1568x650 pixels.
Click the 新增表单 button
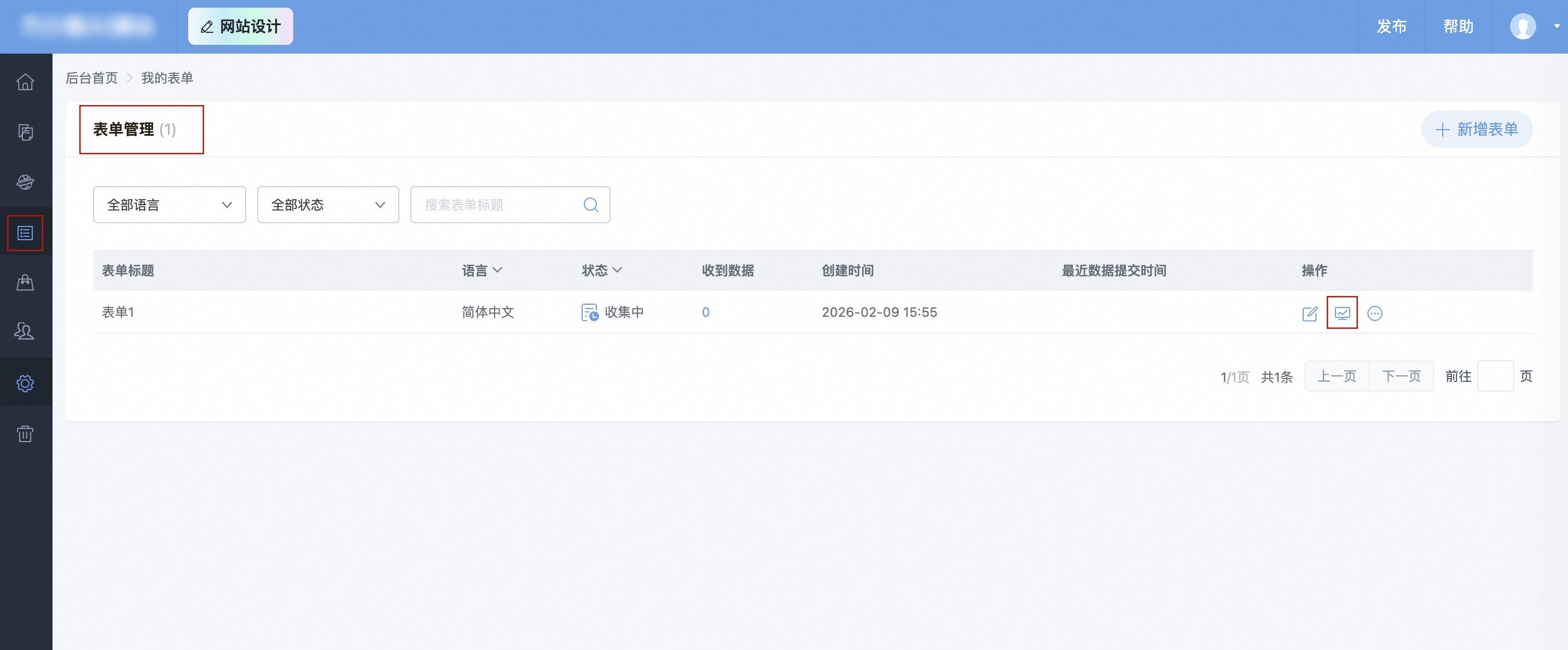click(x=1477, y=129)
